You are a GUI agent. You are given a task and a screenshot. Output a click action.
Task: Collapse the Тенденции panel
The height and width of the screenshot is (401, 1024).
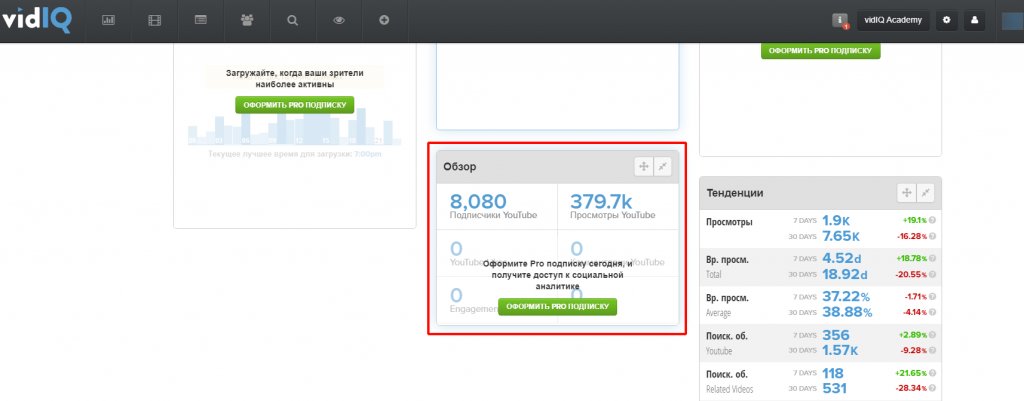pyautogui.click(x=925, y=193)
